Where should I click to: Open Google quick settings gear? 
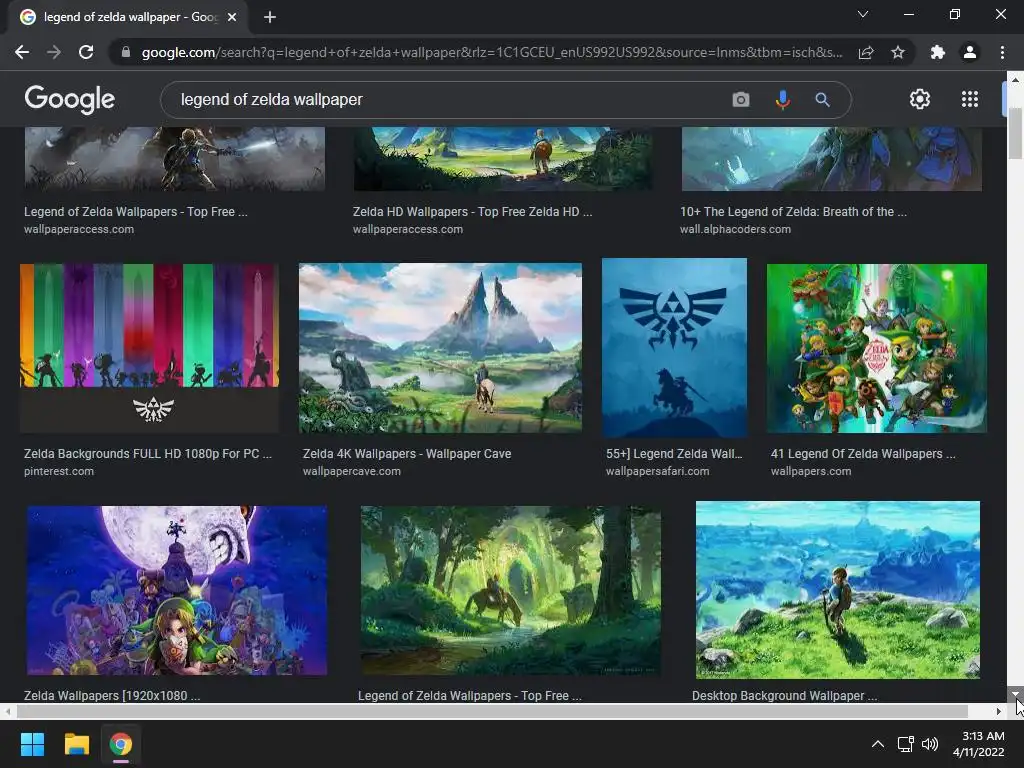tap(920, 99)
